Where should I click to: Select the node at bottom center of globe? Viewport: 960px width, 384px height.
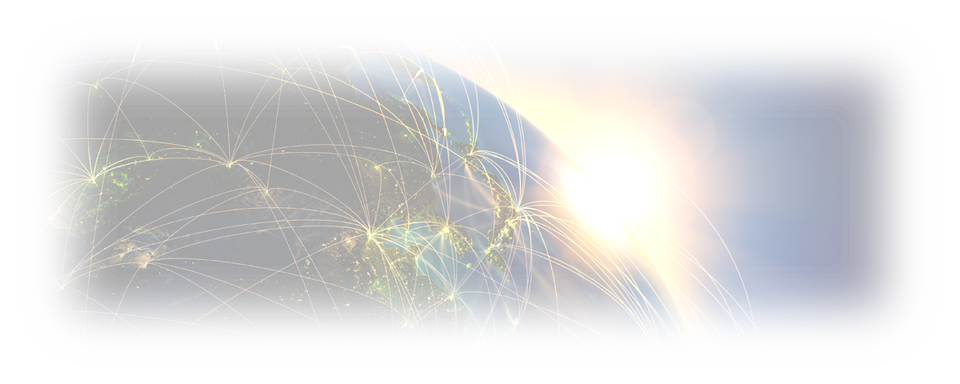(x=451, y=297)
